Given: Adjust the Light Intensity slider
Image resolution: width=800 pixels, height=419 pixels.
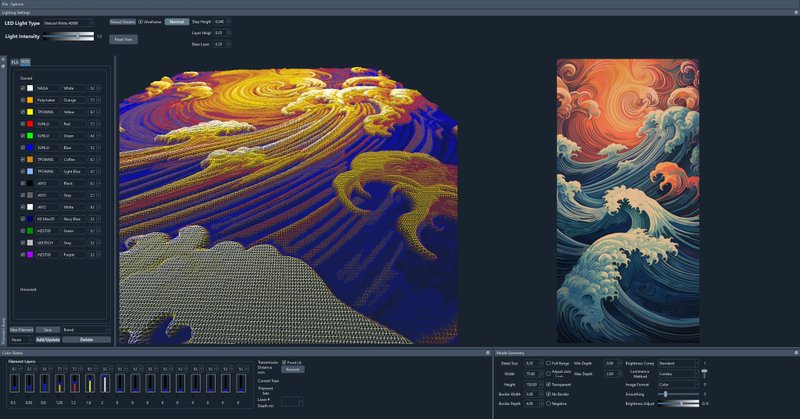Looking at the screenshot, I should (68, 36).
